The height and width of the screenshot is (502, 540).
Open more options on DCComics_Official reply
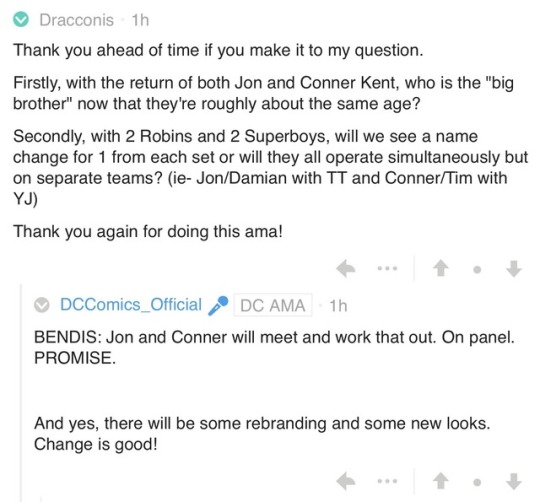pyautogui.click(x=387, y=480)
